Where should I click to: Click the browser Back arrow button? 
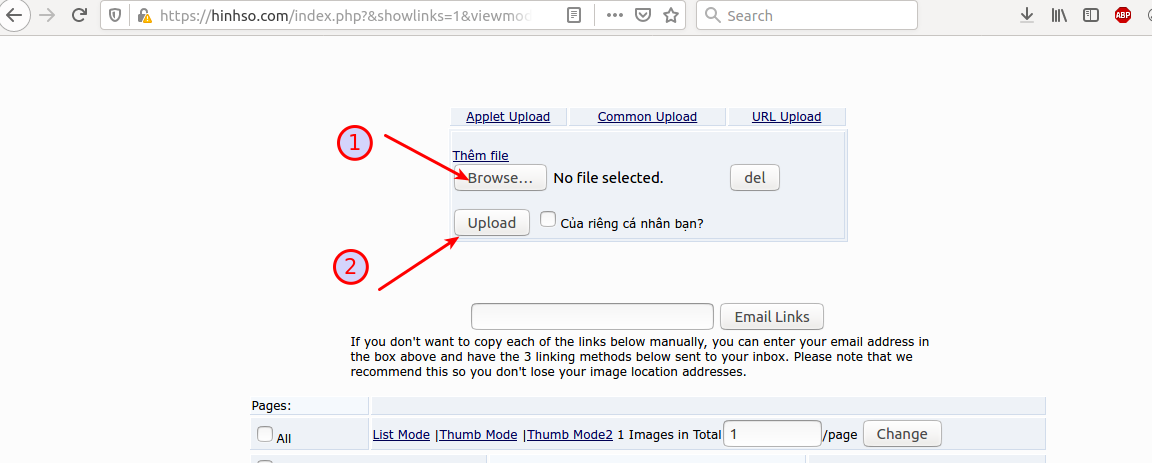14,15
